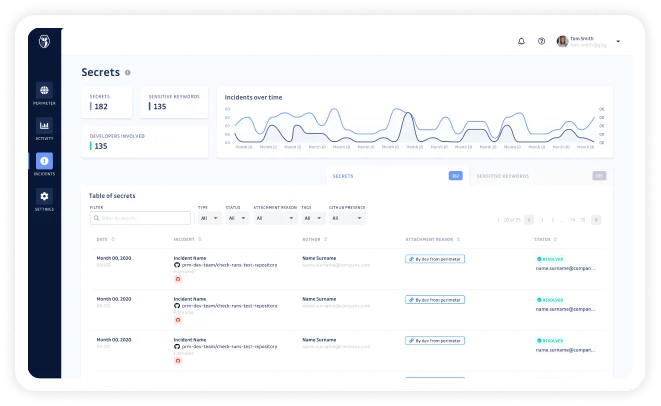Click the first row Resolved status badge

point(550,259)
